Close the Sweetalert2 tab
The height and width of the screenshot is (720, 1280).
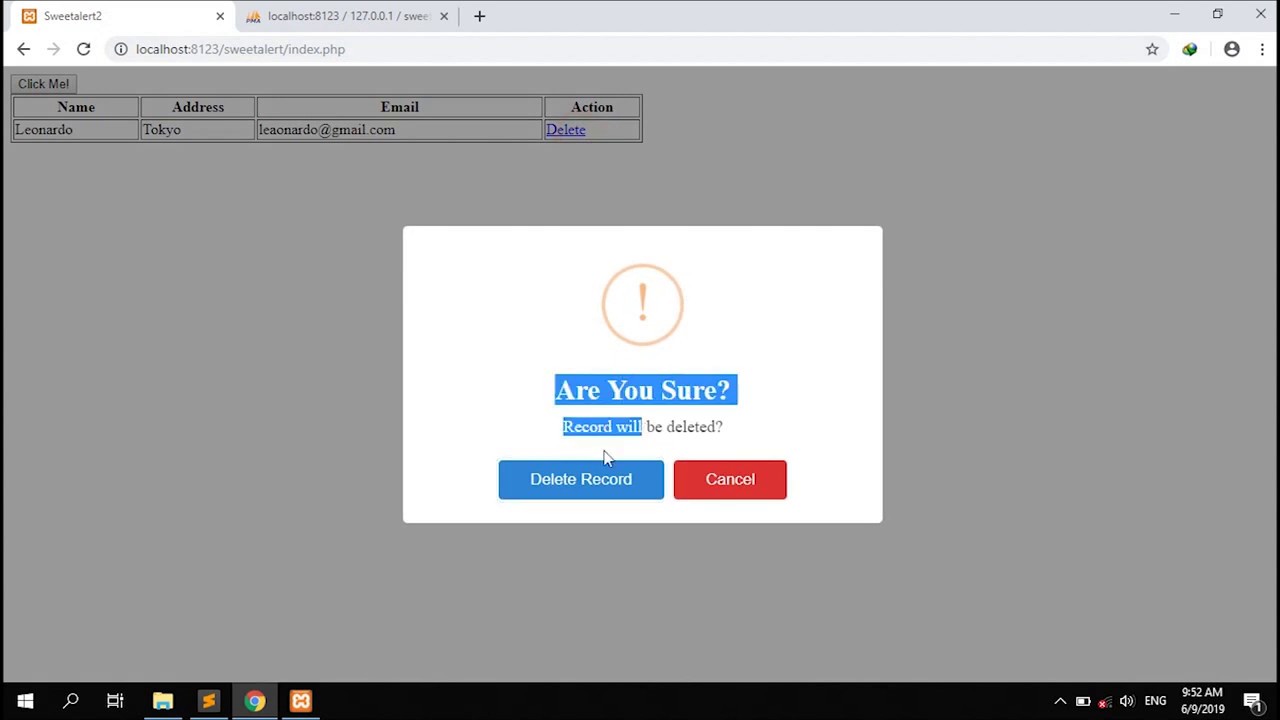220,16
